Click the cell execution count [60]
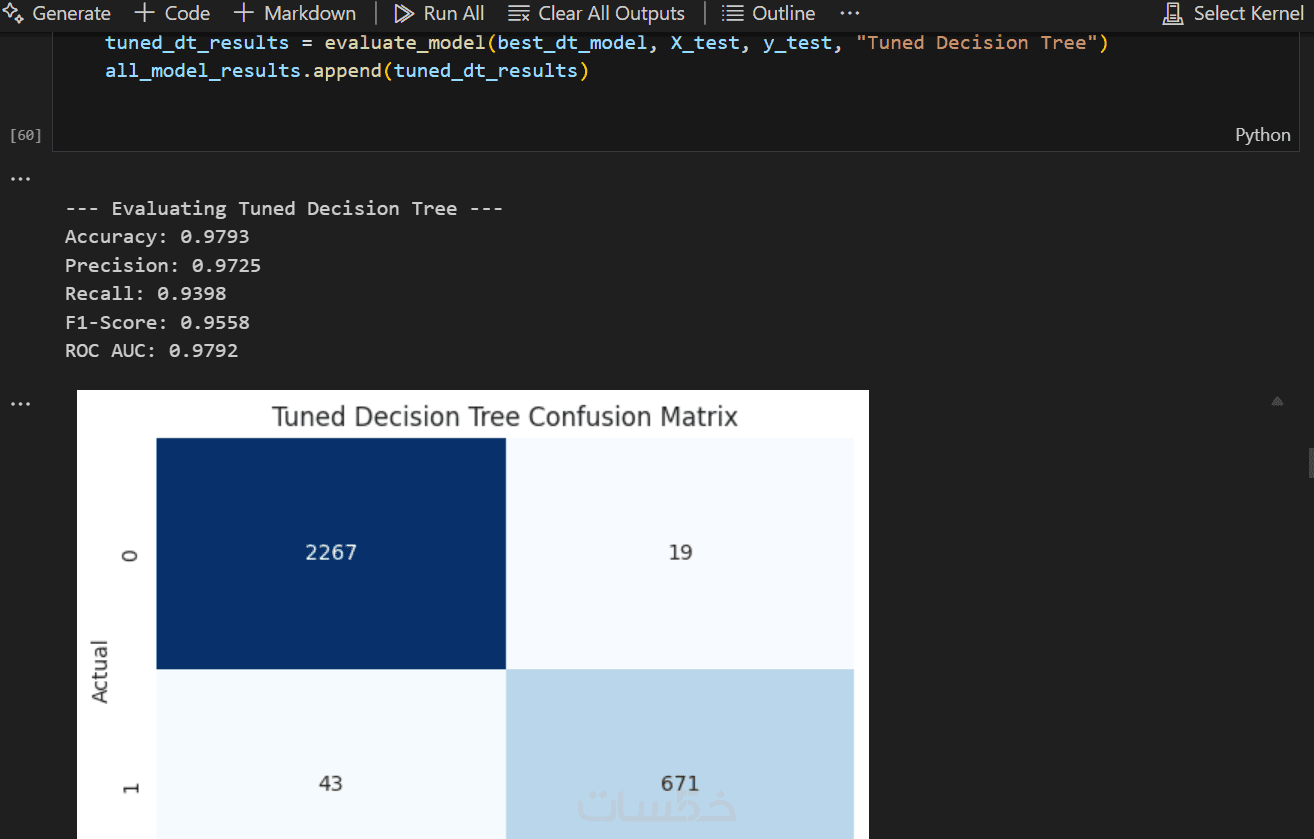This screenshot has height=839, width=1314. (x=26, y=135)
